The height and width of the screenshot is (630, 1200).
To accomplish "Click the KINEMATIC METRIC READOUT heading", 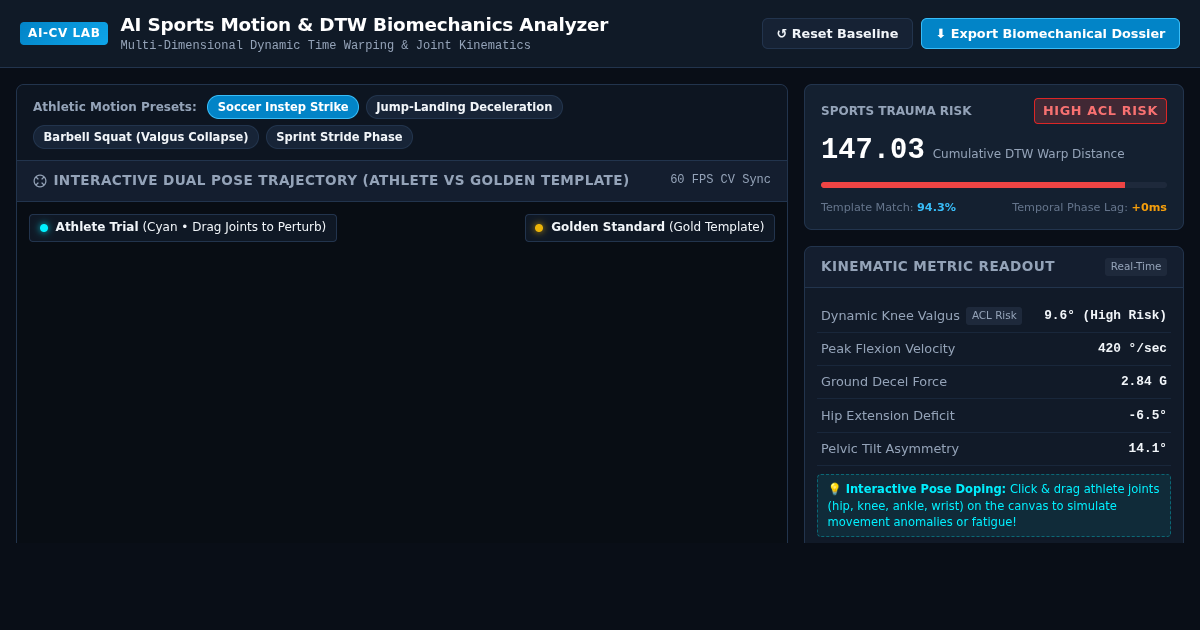I will pos(938,266).
